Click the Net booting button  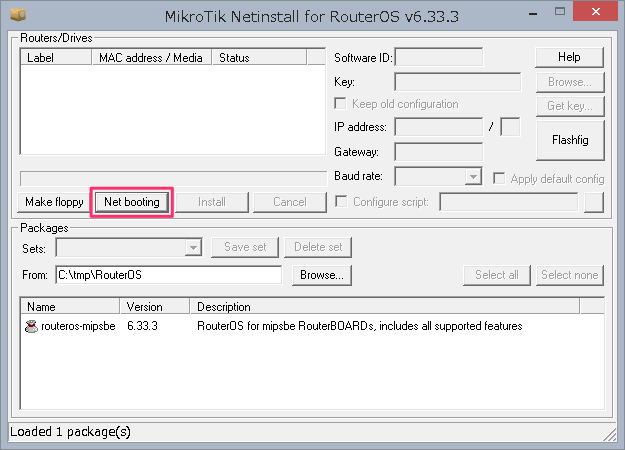132,202
